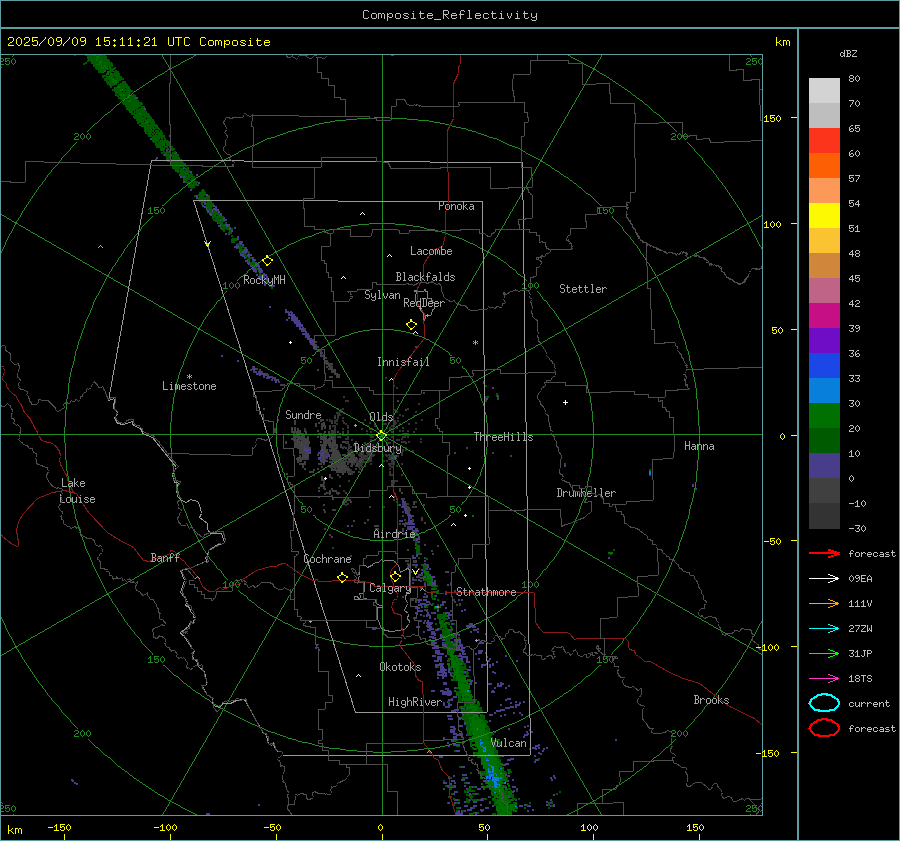Click the Cochrane label
This screenshot has width=900, height=841.
[327, 559]
